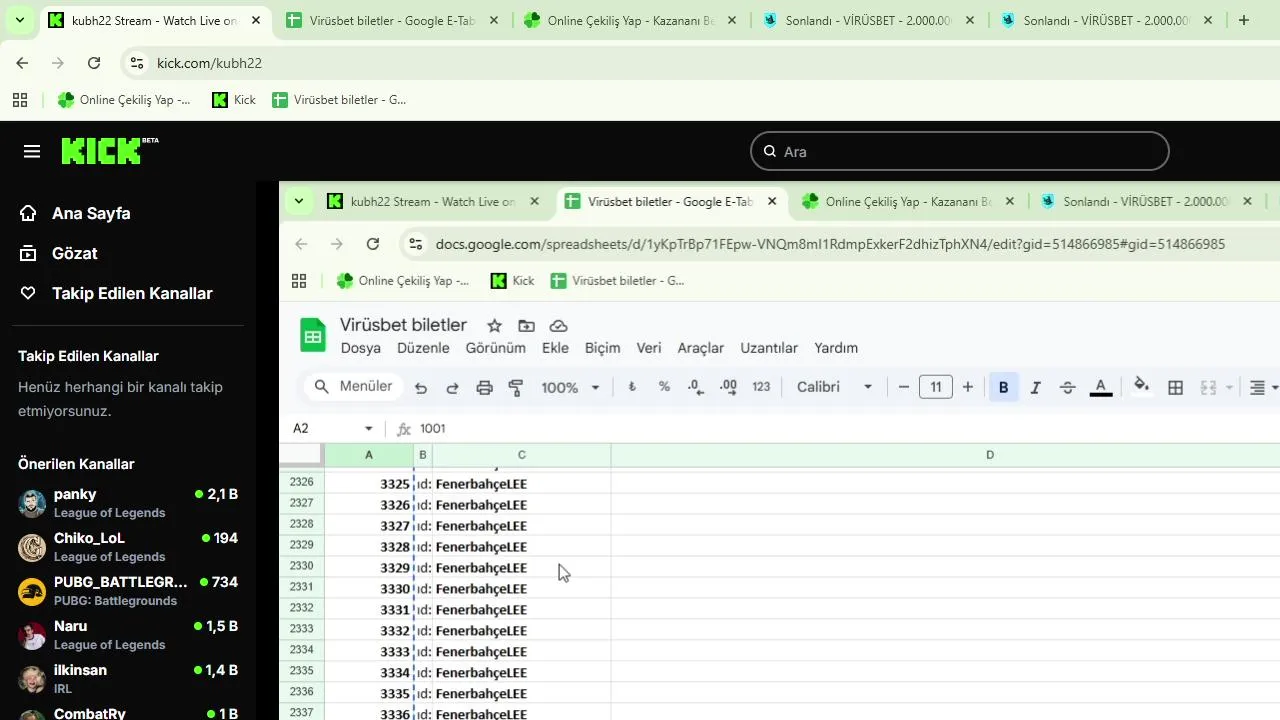Decrease decimal places in Sheets toolbar

coord(696,387)
